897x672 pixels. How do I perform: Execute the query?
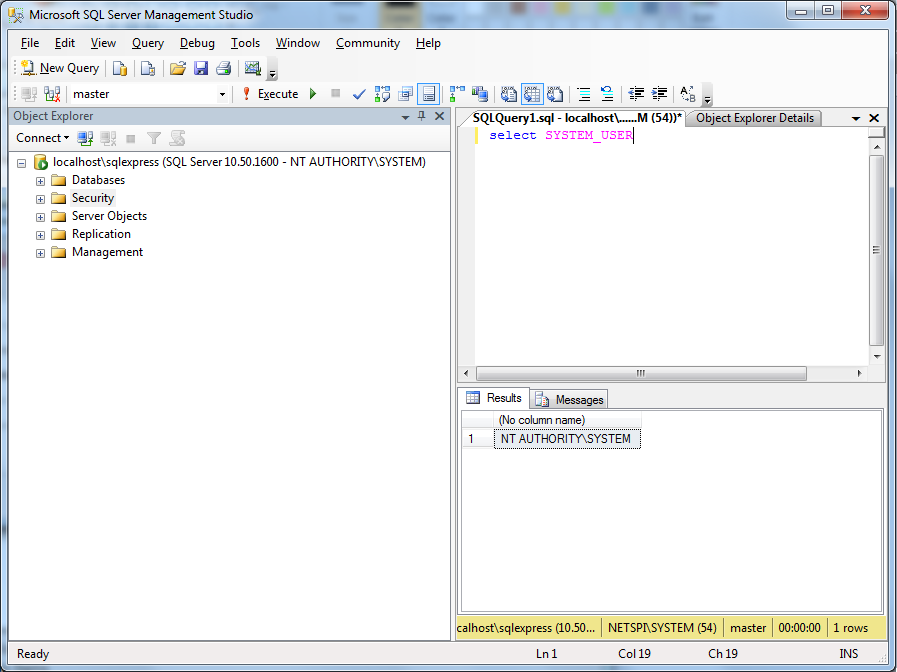(270, 94)
